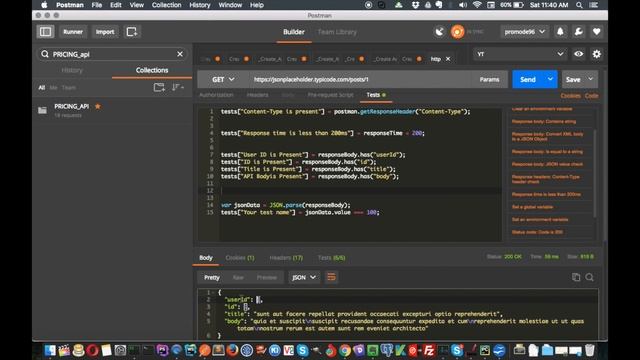Screen dimensions: 640x360
Task: Copy response body to clipboard
Action: [x=576, y=277]
